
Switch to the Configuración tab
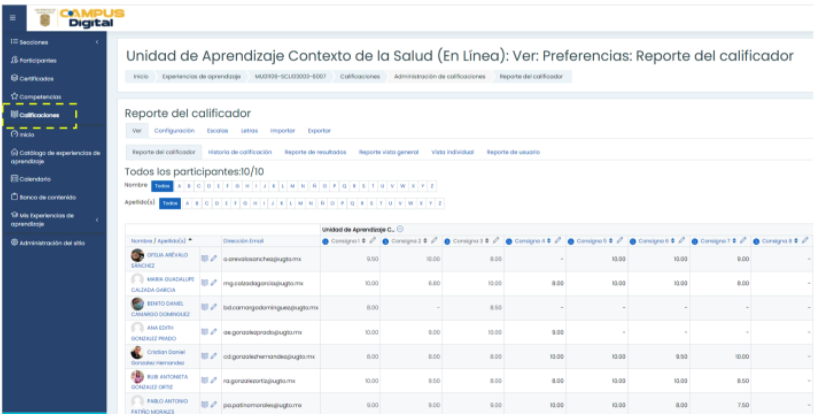tap(174, 131)
